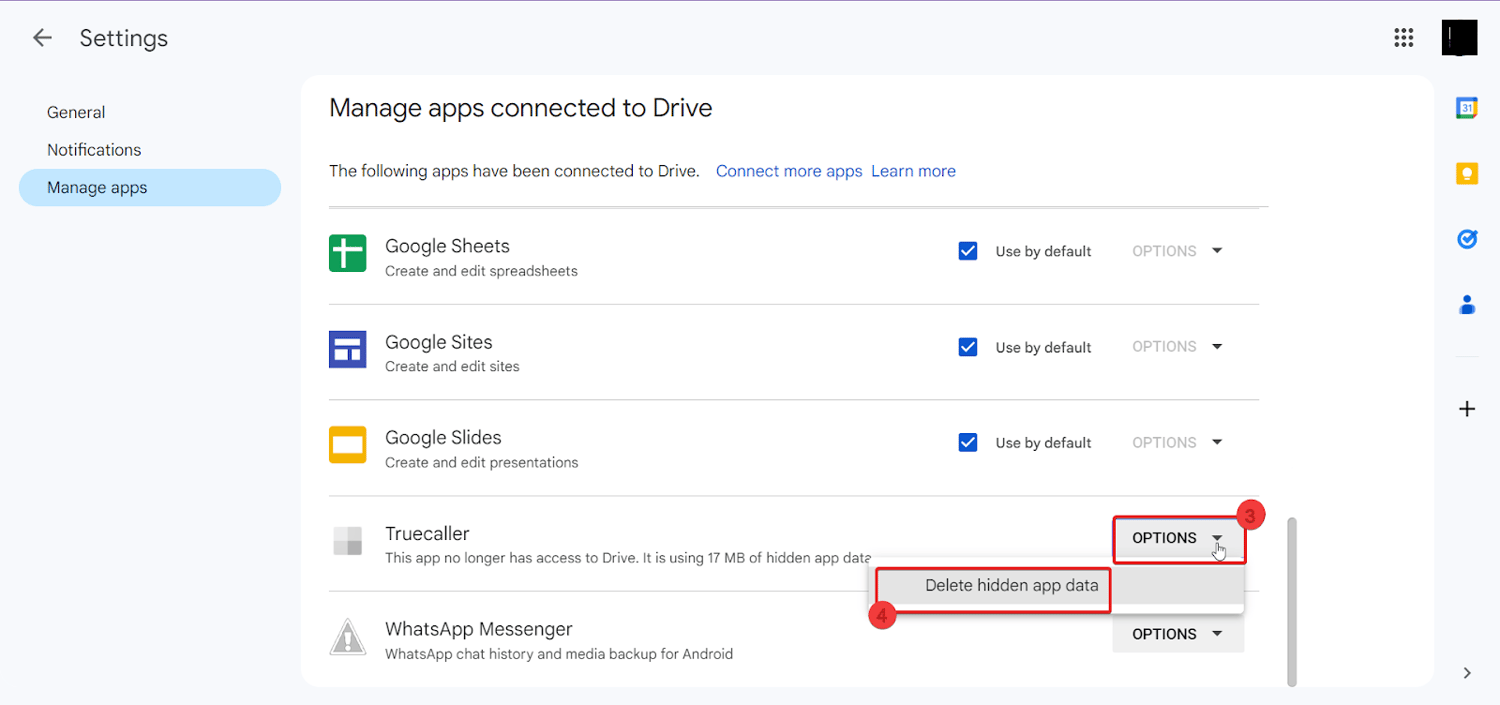Click the Settings page title

click(124, 38)
